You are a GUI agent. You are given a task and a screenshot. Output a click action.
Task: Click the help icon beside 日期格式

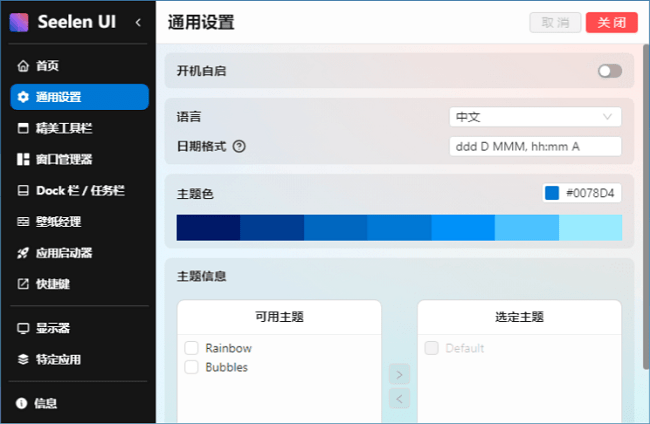(x=239, y=147)
